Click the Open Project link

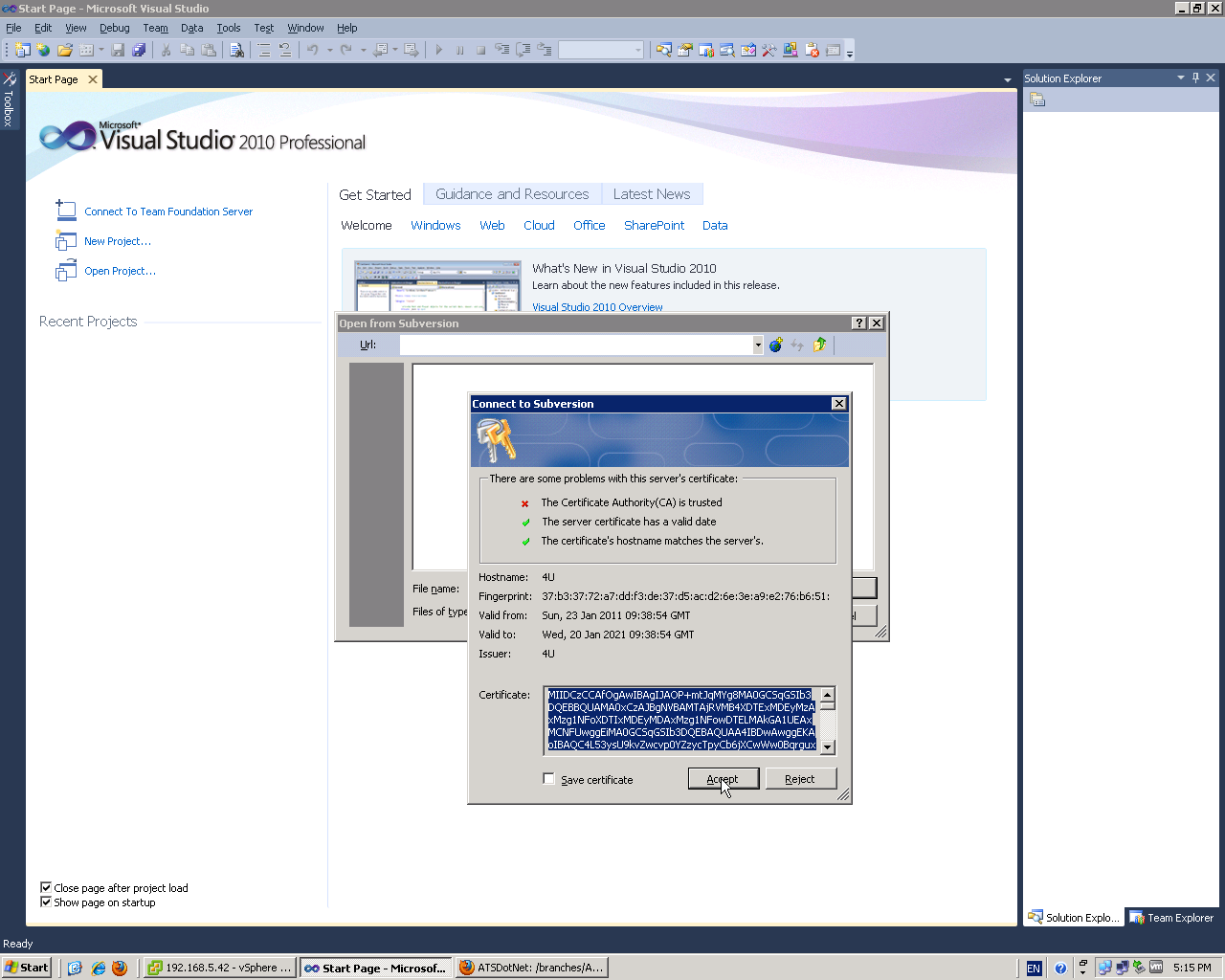click(120, 271)
